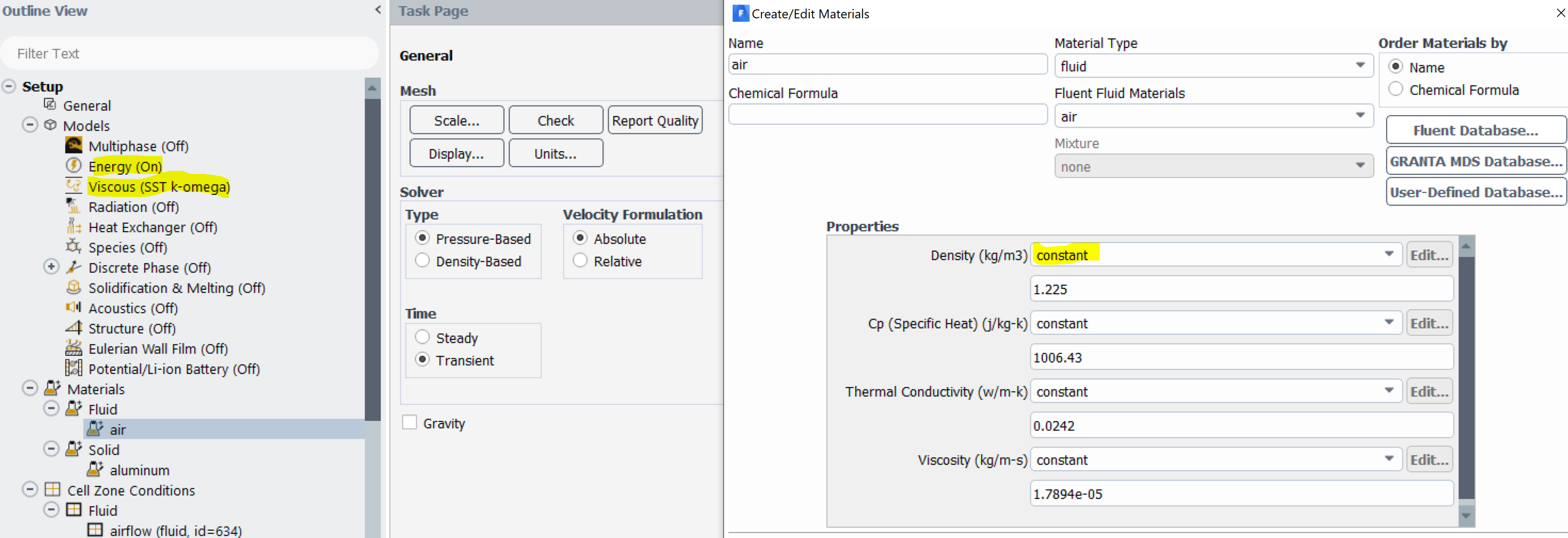Click the General icon in outline tree
Image resolution: width=1568 pixels, height=538 pixels.
pyautogui.click(x=50, y=105)
